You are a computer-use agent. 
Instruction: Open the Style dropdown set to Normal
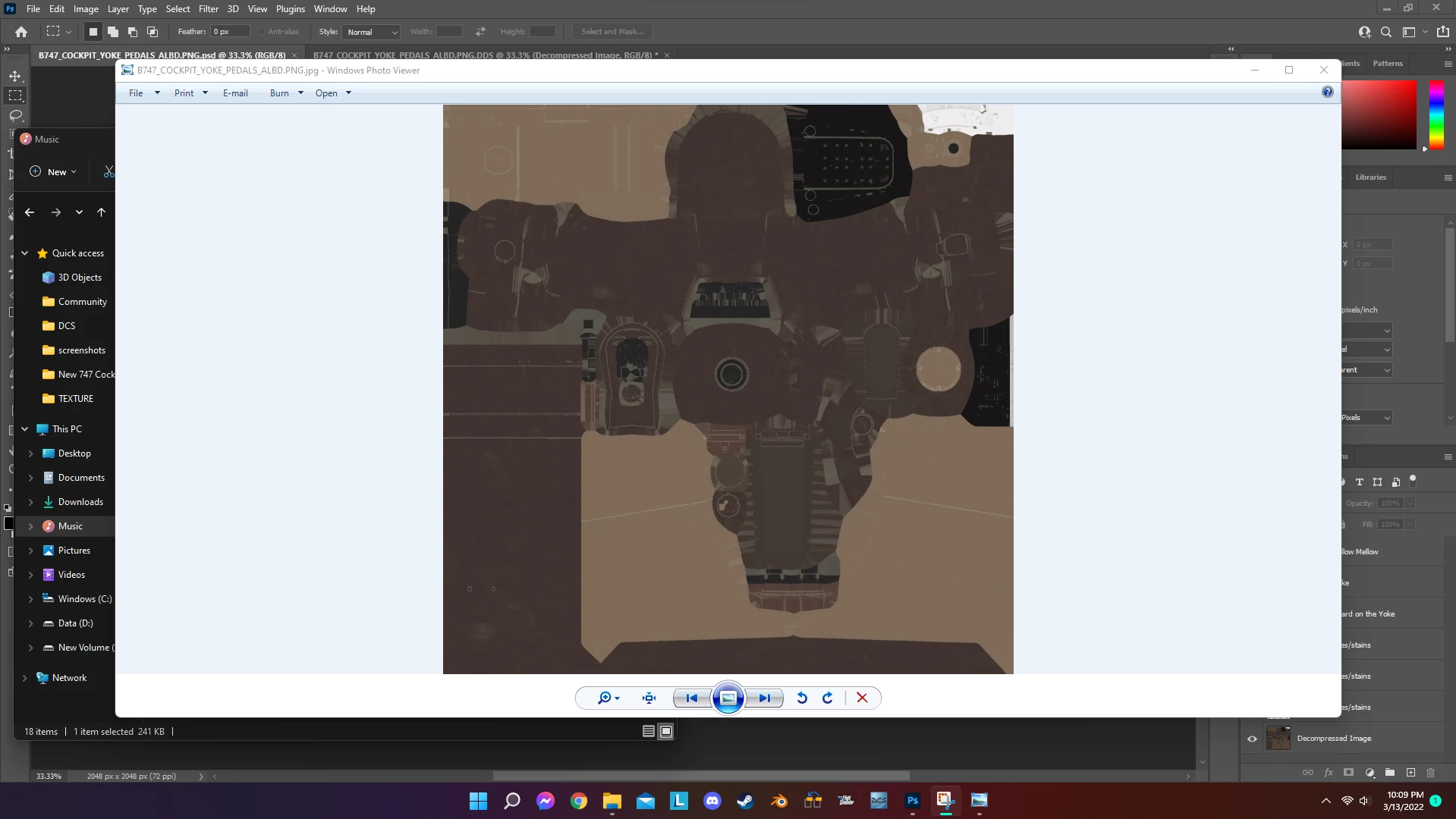click(x=371, y=32)
